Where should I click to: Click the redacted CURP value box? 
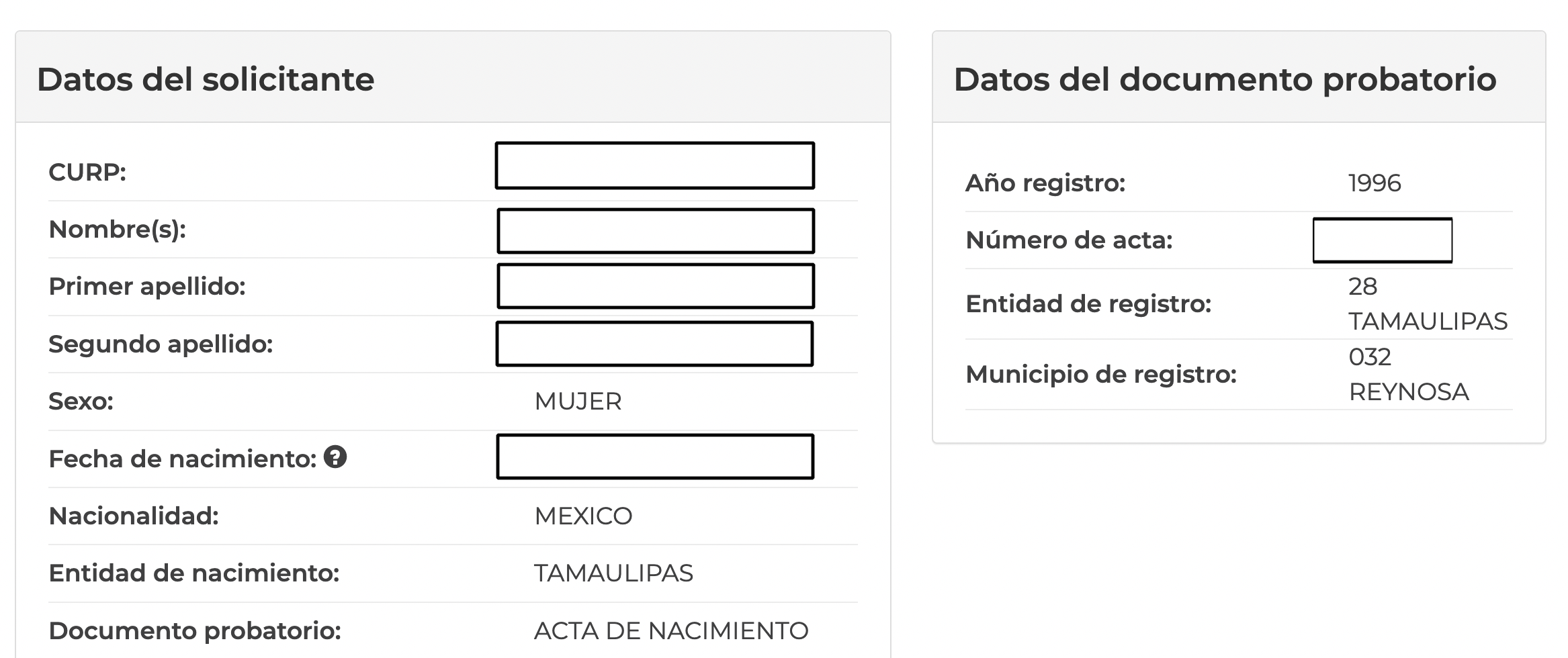pyautogui.click(x=654, y=165)
